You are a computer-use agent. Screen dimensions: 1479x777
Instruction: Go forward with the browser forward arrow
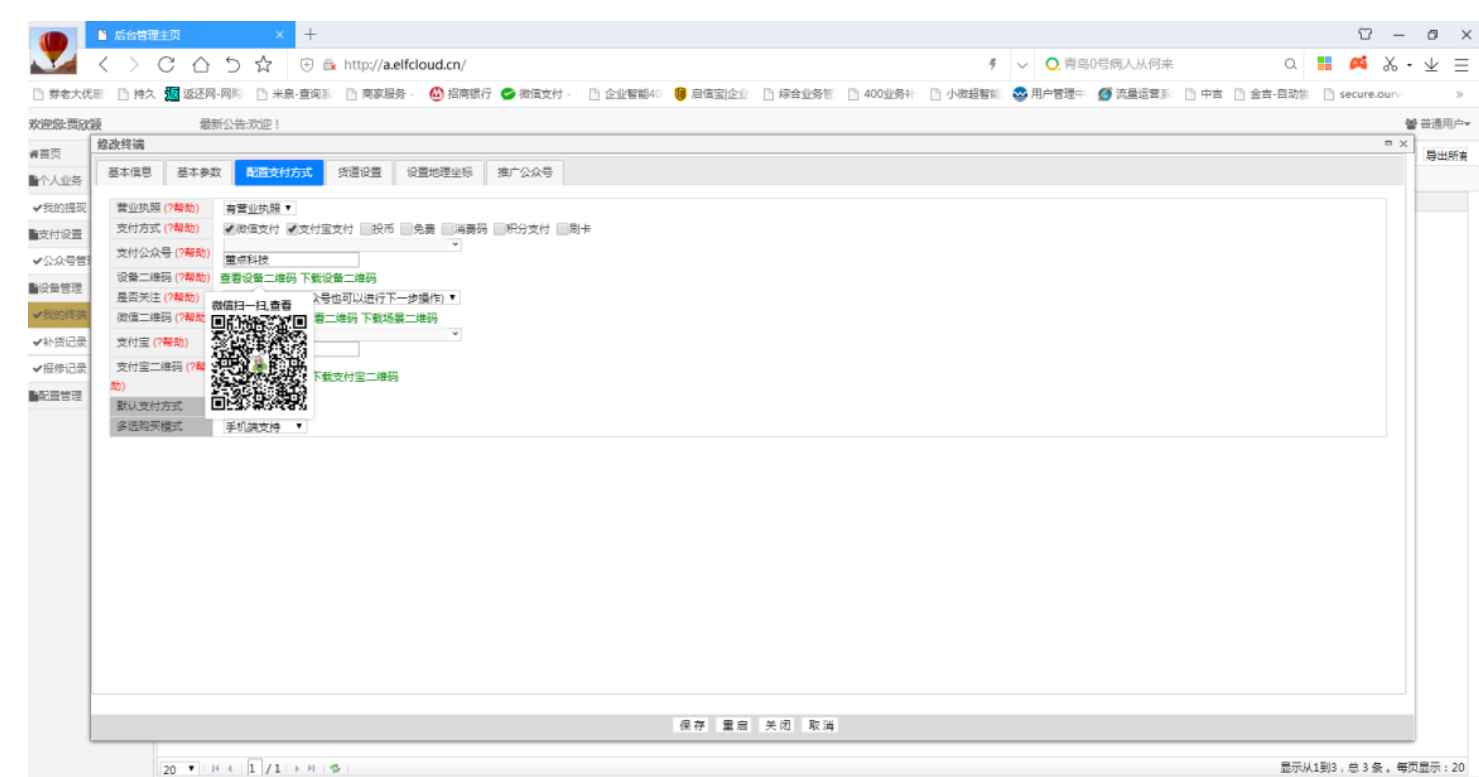[x=134, y=64]
